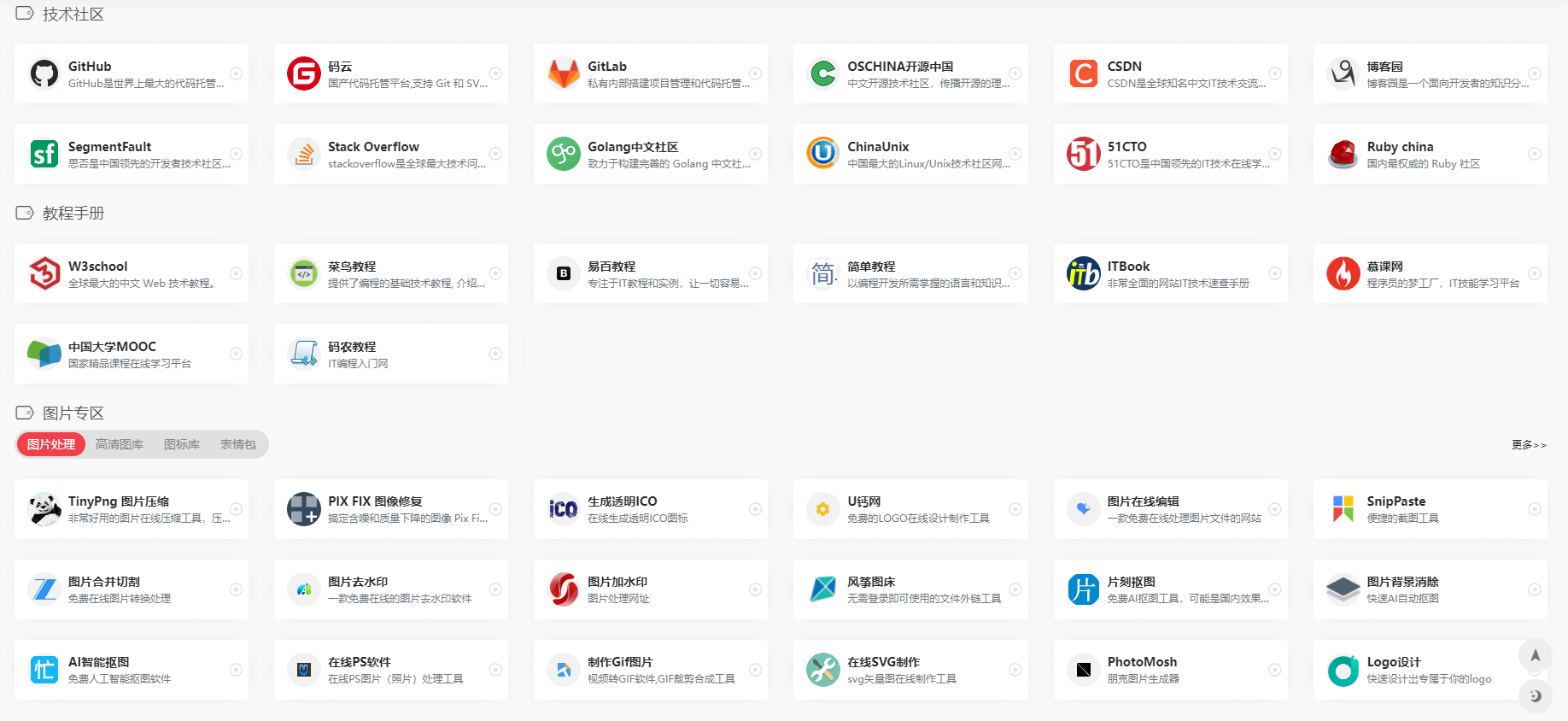Image resolution: width=1568 pixels, height=721 pixels.
Task: Click the AI智能抠图 blue icon
Action: click(x=44, y=670)
